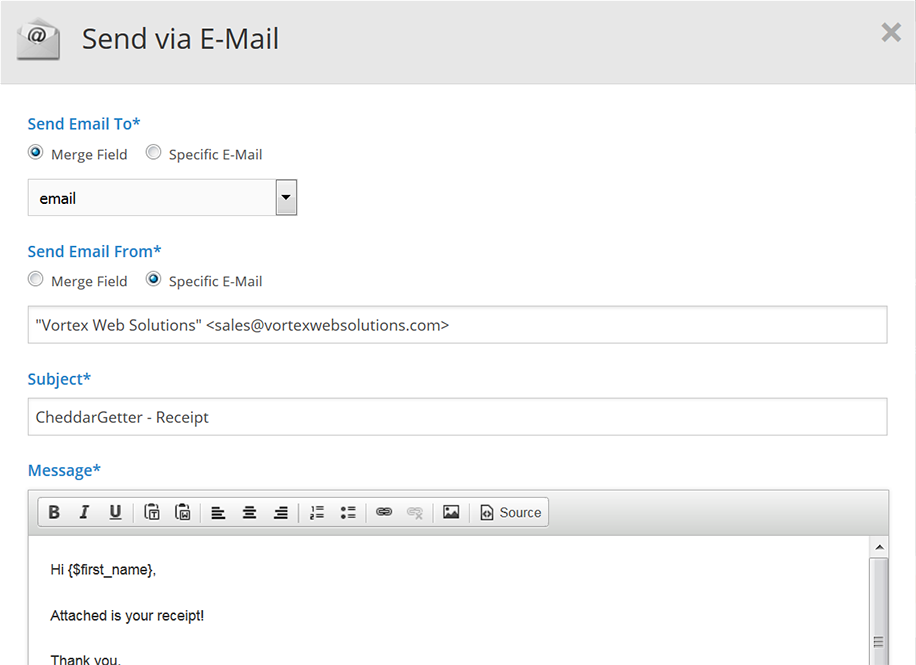Click the Send Email From address field
This screenshot has height=665, width=916.
pos(457,325)
